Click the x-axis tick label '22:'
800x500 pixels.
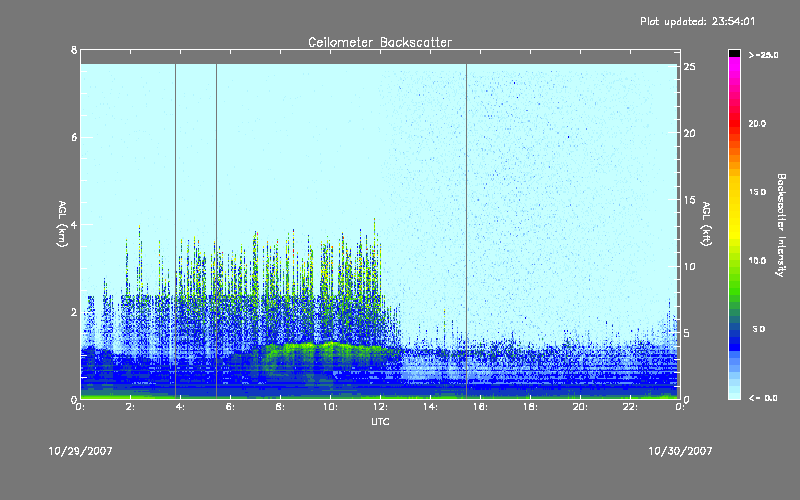[630, 407]
